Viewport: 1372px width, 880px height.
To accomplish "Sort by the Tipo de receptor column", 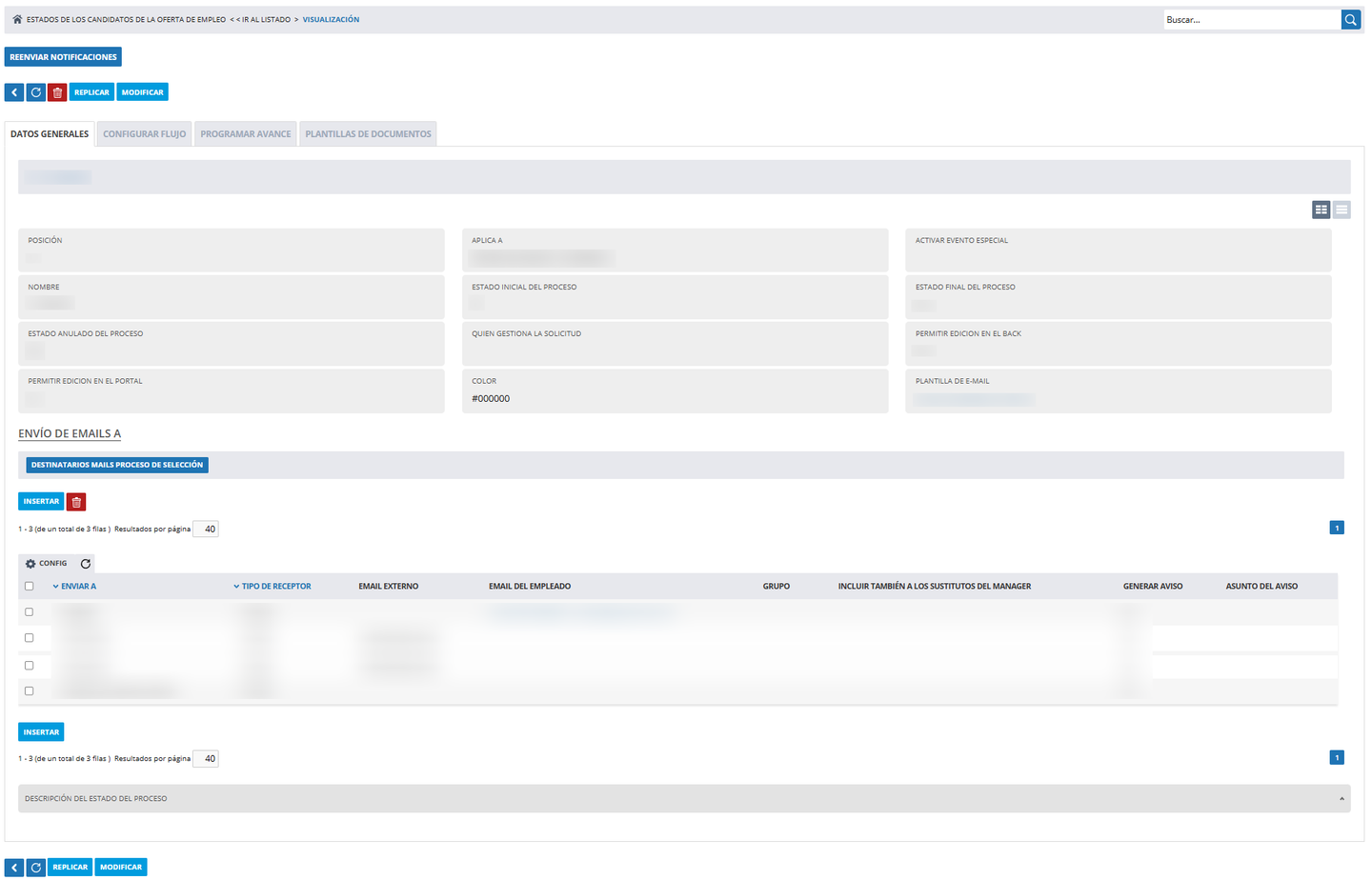I will coord(272,587).
